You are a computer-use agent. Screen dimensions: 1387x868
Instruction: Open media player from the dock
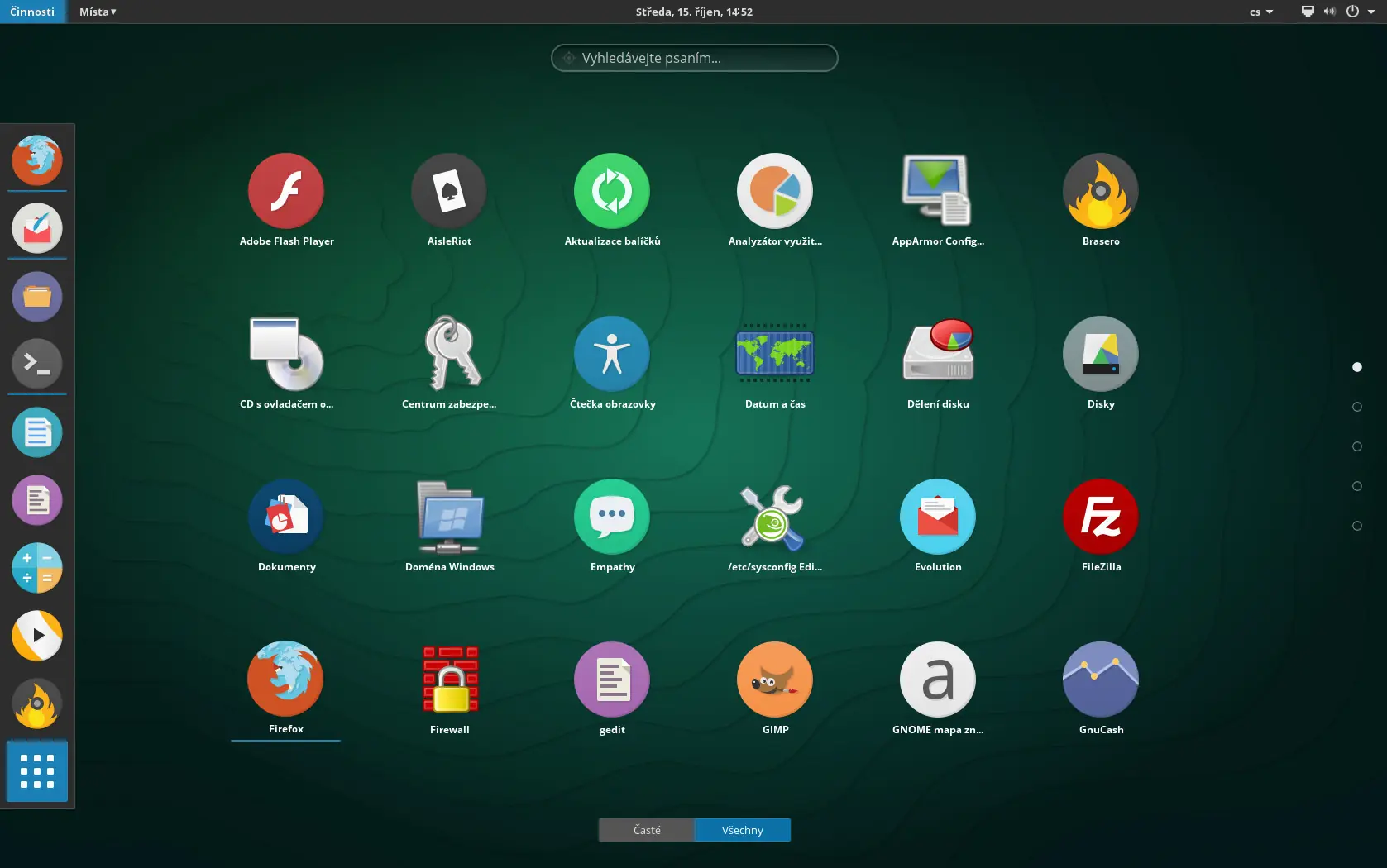[37, 636]
